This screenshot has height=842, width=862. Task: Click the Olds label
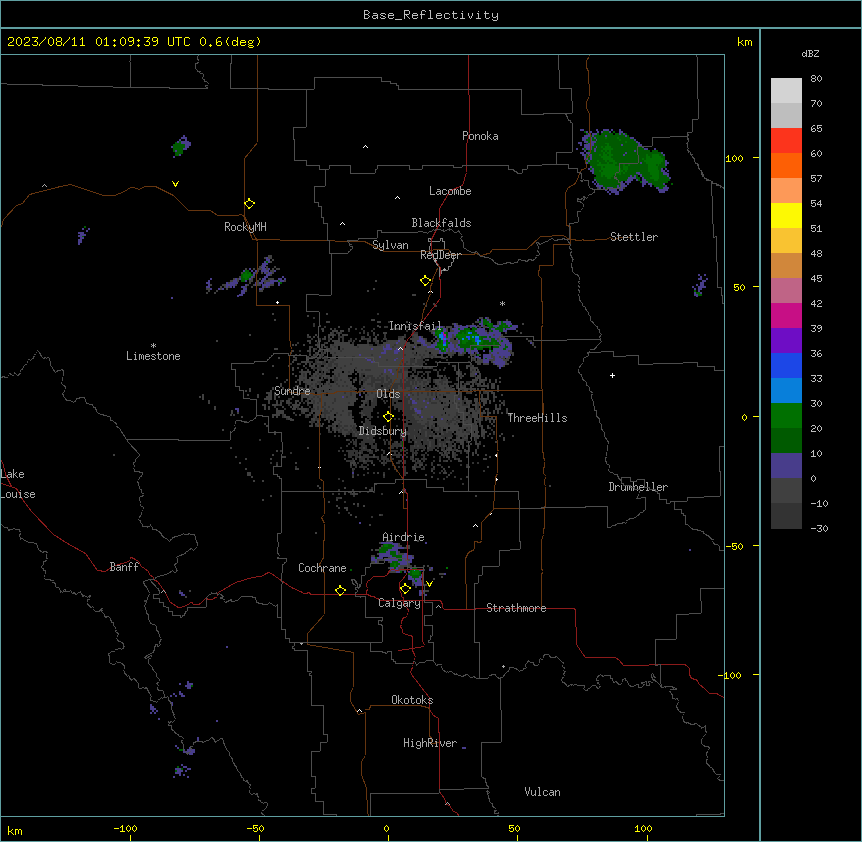tap(388, 394)
